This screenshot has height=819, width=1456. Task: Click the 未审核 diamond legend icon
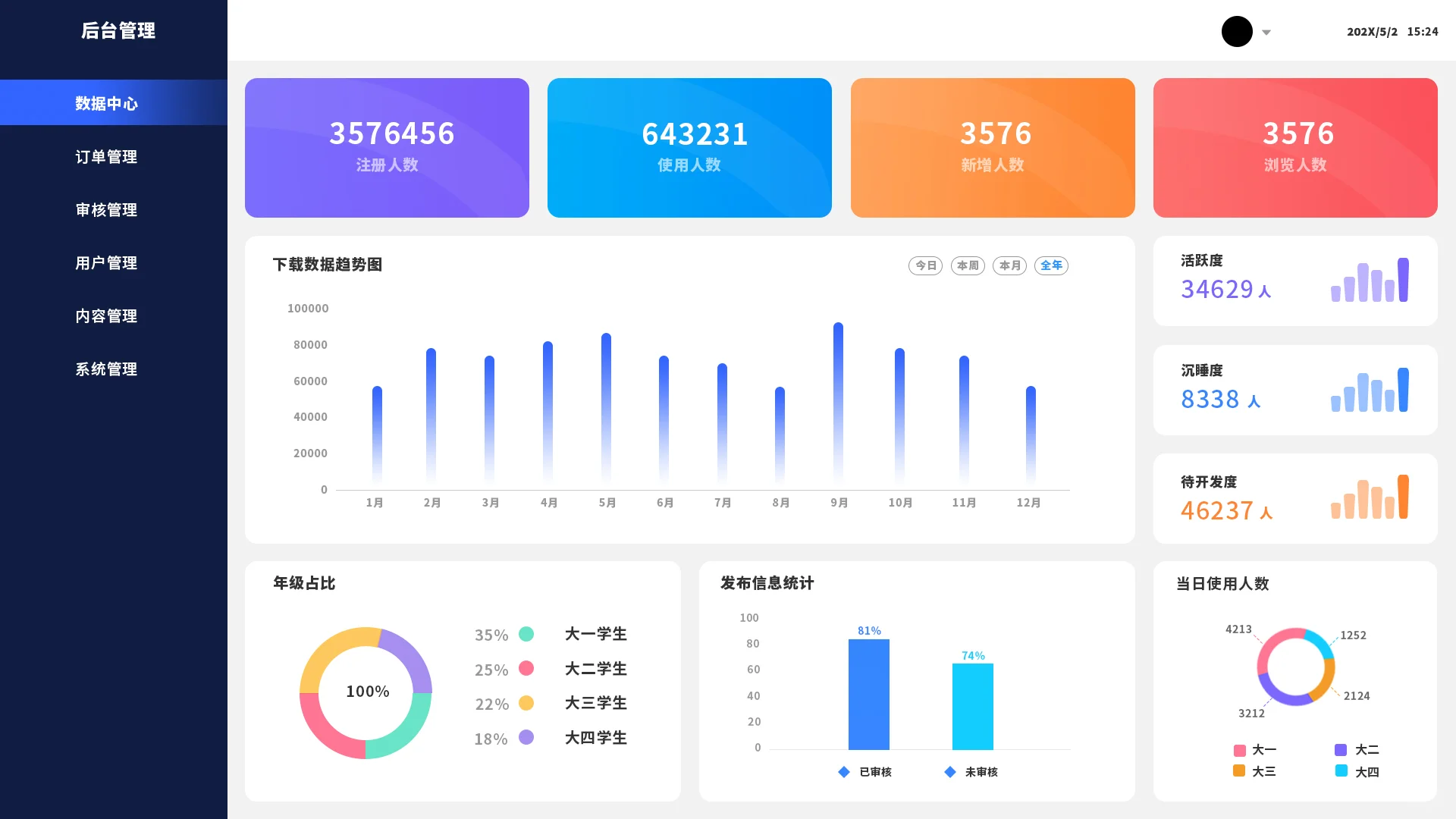point(950,772)
